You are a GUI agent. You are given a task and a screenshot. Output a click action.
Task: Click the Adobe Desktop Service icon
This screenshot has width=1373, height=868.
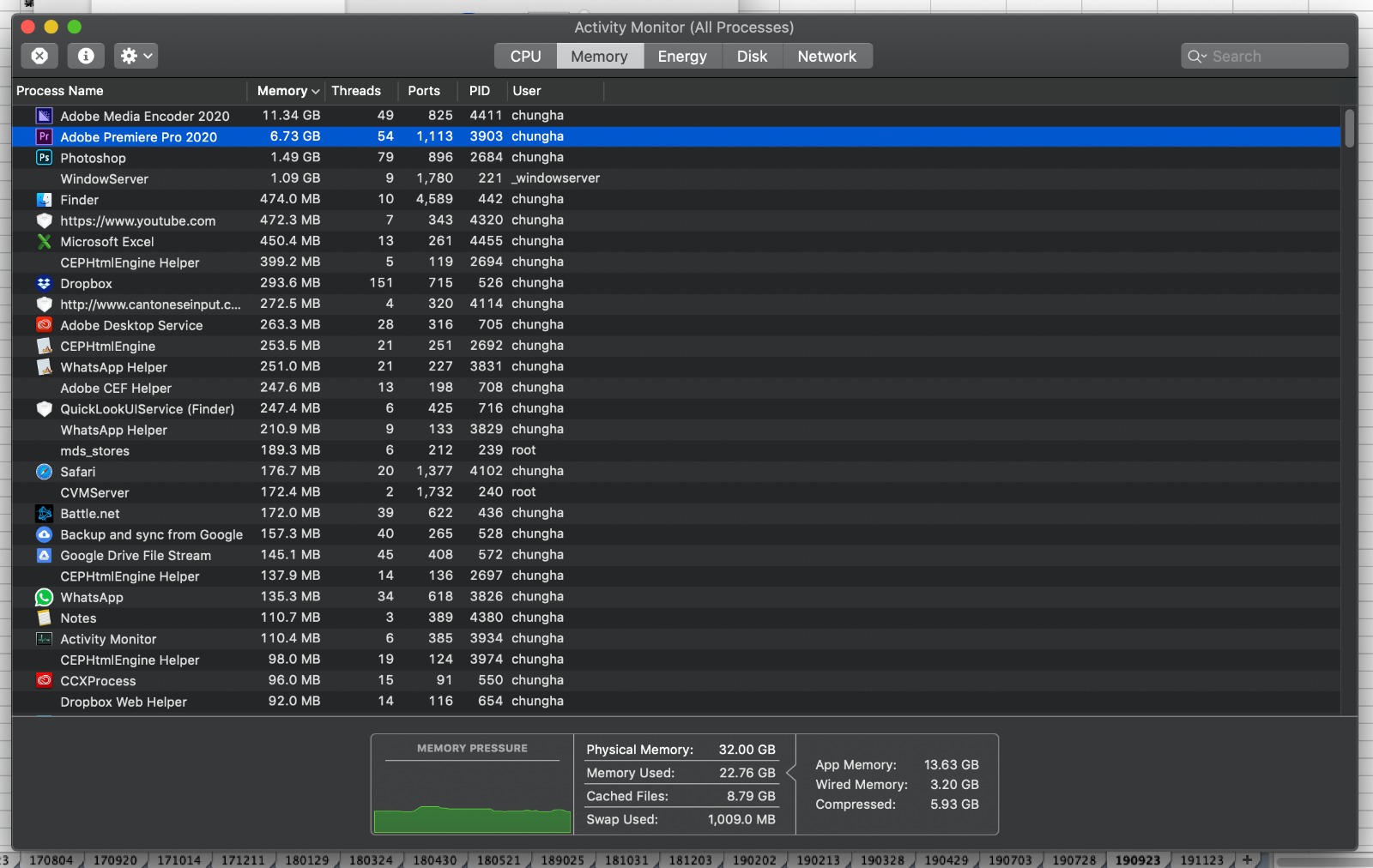45,325
